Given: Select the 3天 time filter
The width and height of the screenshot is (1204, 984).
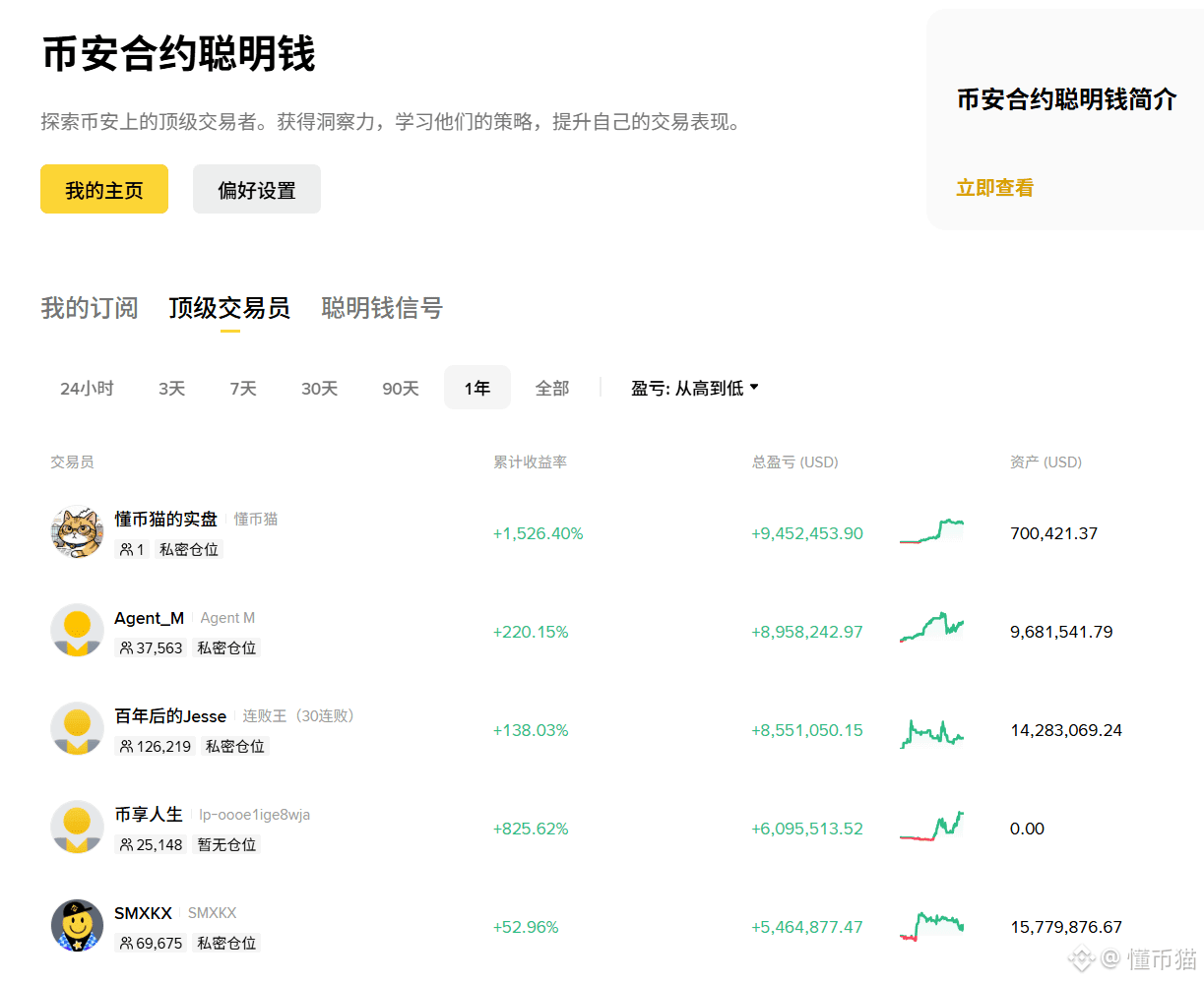Looking at the screenshot, I should pyautogui.click(x=171, y=388).
